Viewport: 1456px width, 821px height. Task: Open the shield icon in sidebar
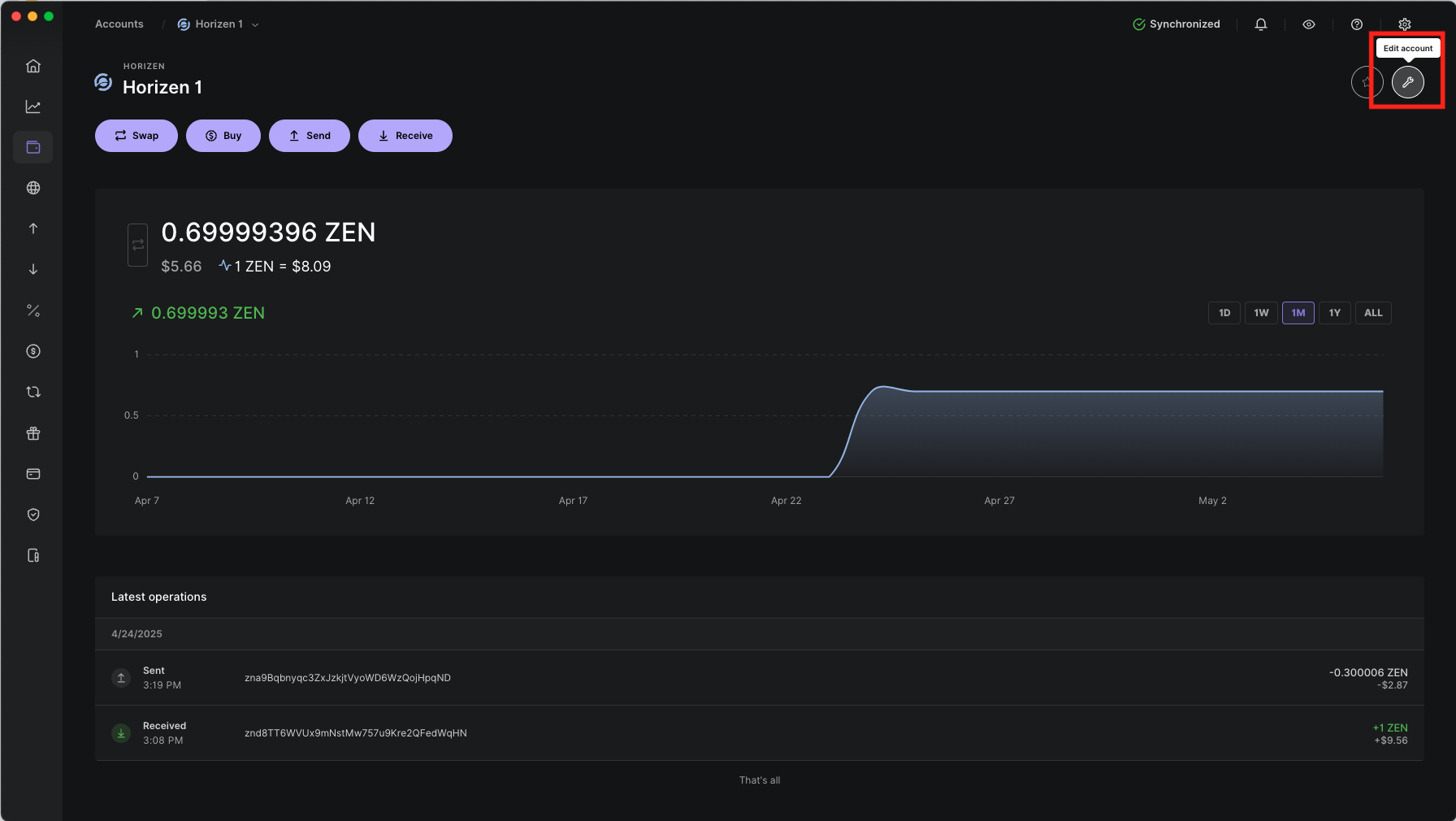click(33, 515)
